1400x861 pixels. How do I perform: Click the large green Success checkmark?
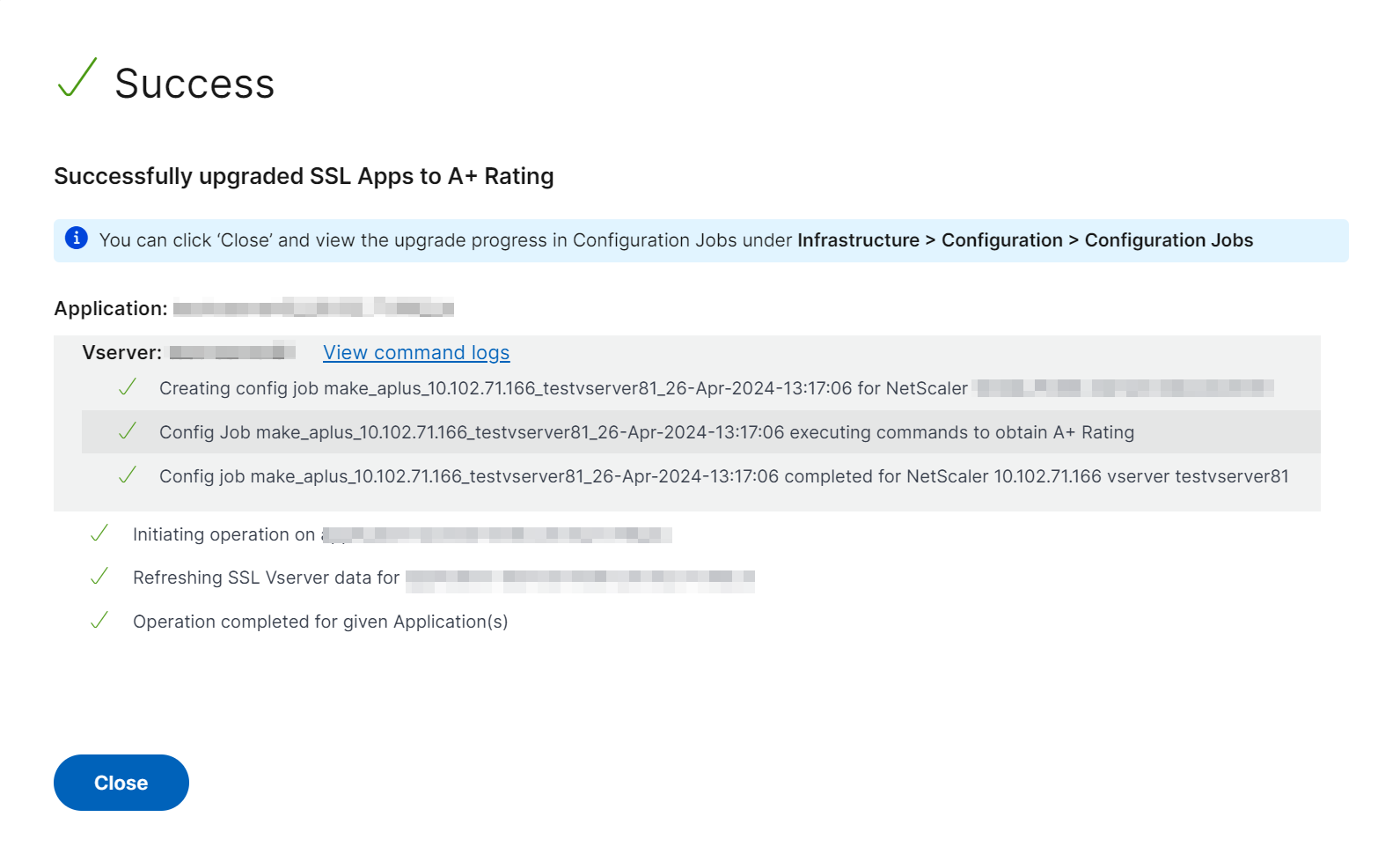click(x=77, y=77)
